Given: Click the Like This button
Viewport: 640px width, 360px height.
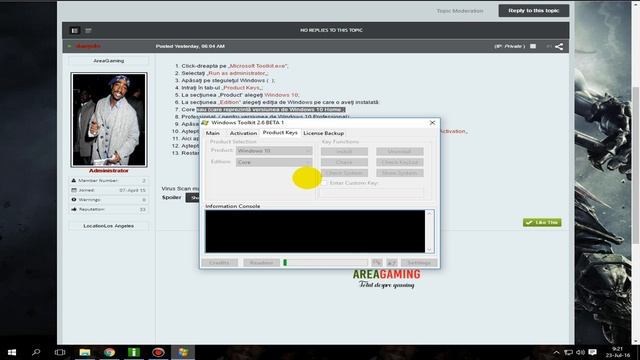Looking at the screenshot, I should pos(542,222).
